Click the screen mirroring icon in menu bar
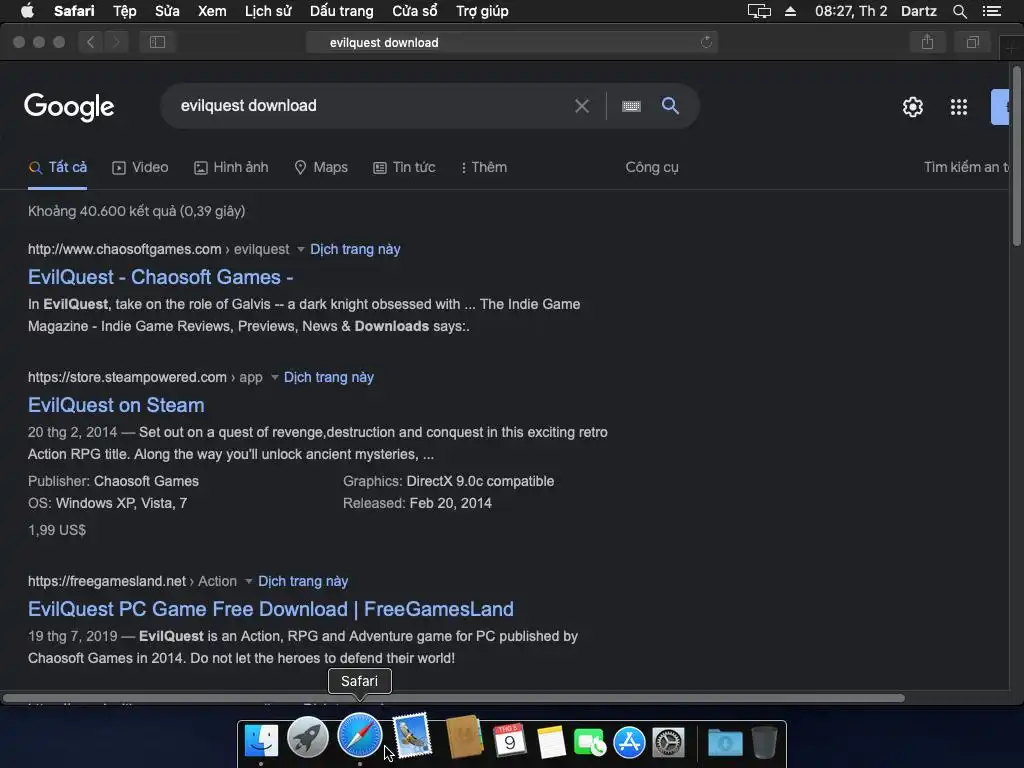The height and width of the screenshot is (768, 1024). click(x=759, y=11)
